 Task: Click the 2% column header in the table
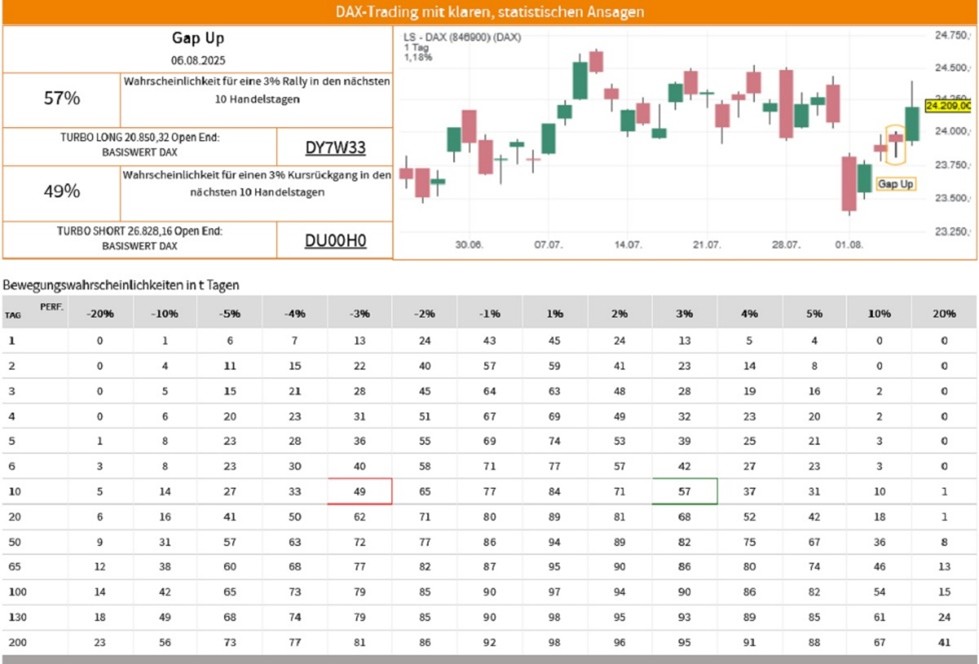coord(619,314)
